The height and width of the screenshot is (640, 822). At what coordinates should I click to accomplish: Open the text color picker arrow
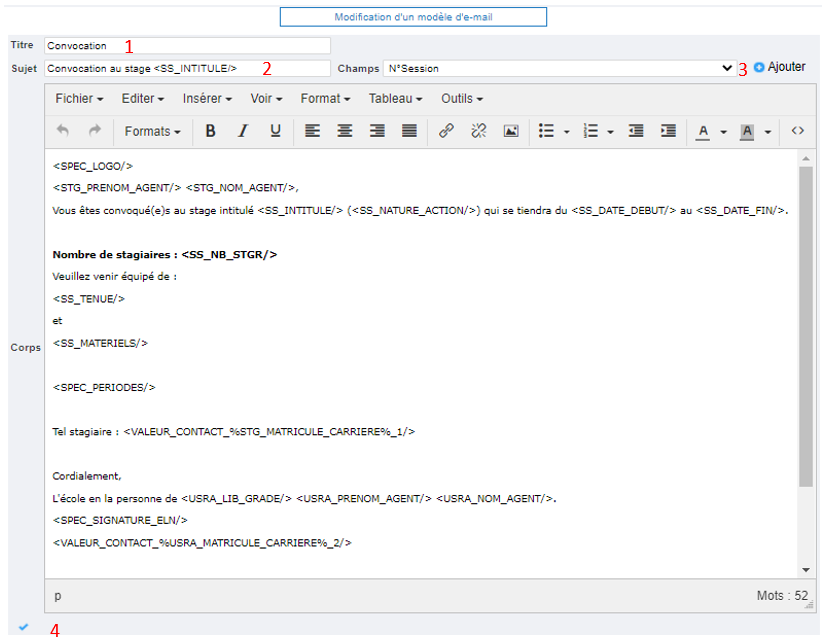coord(723,132)
